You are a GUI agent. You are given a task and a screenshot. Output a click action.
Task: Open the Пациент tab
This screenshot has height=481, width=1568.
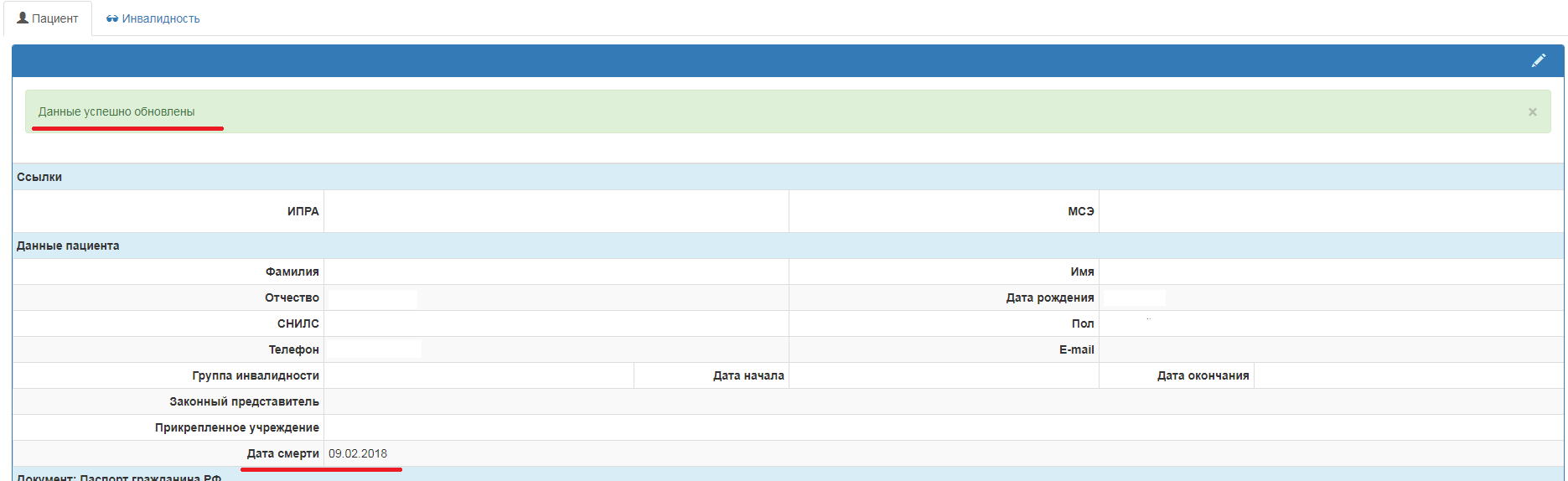[x=48, y=18]
